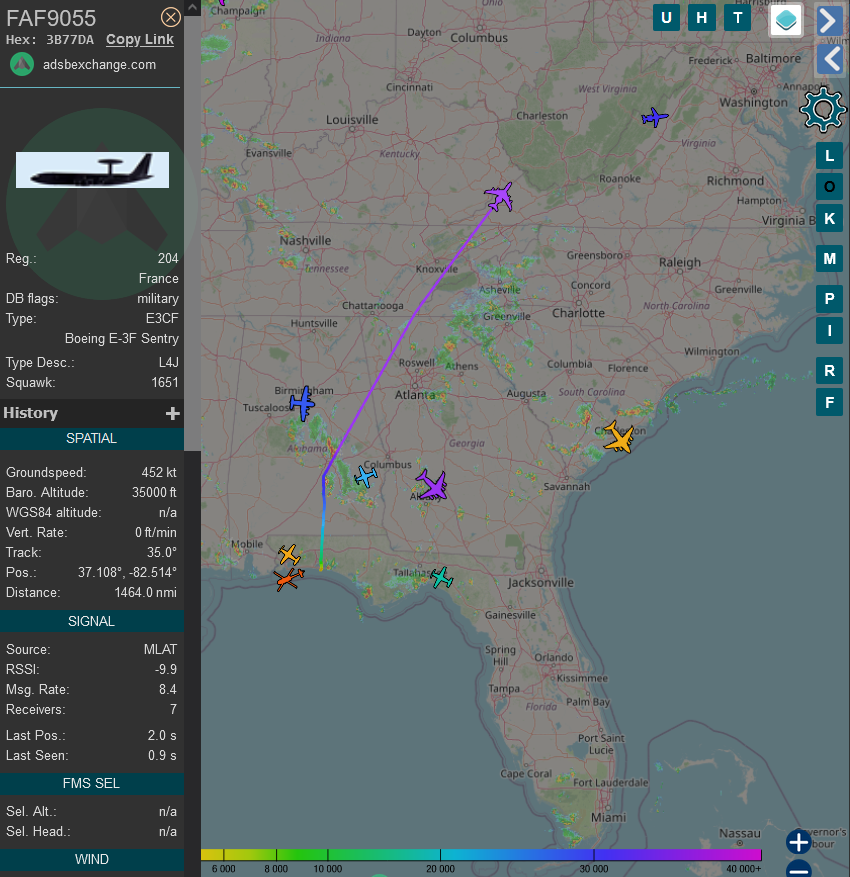The image size is (850, 877).
Task: Select the purple FAF9055 aircraft near Kentucky
Action: tap(499, 196)
